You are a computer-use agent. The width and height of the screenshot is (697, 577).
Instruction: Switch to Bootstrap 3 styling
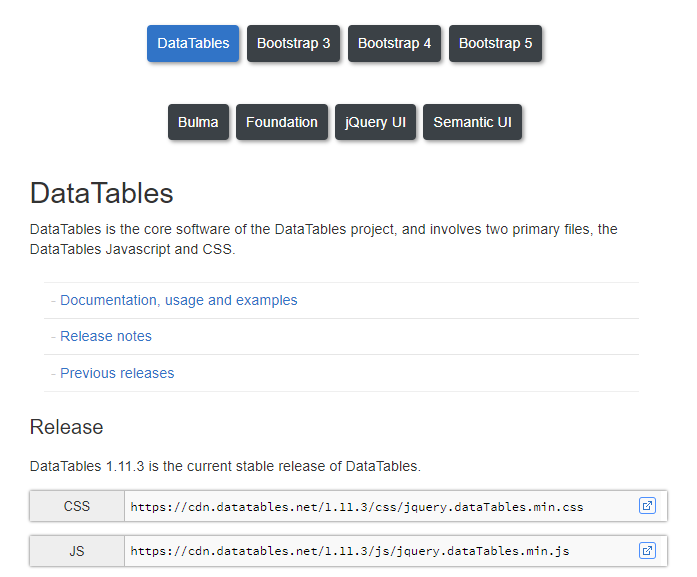pos(293,43)
